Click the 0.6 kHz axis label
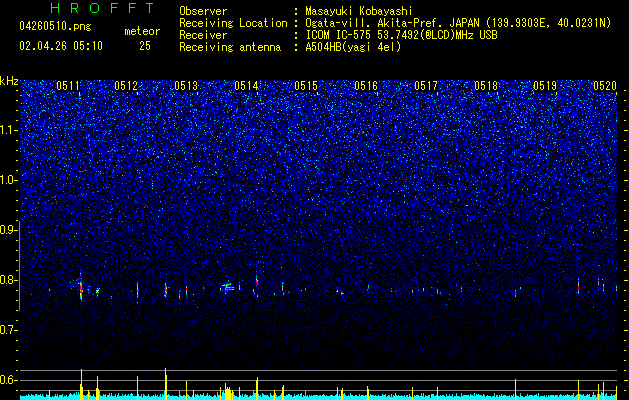The width and height of the screenshot is (629, 400). coord(8,380)
